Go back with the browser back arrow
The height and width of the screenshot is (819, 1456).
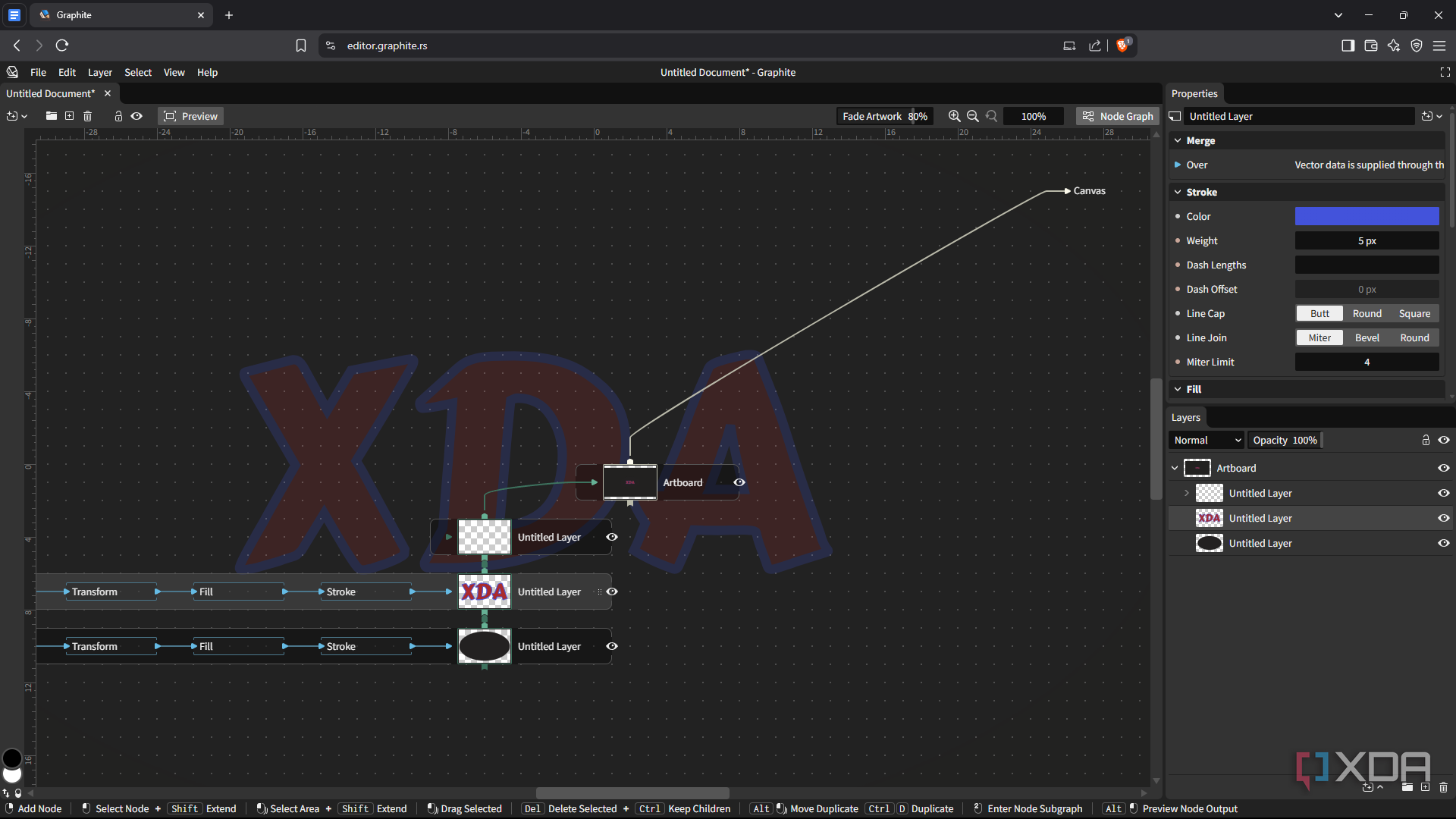(17, 45)
